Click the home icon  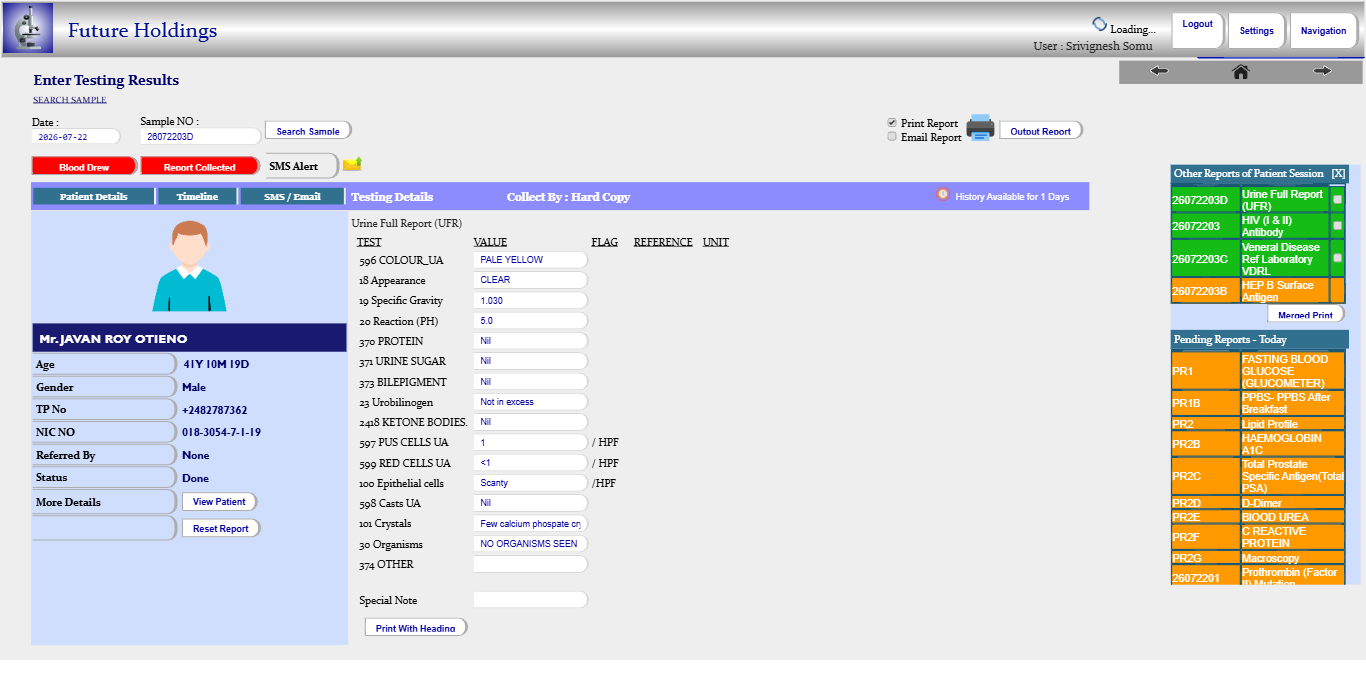coord(1241,71)
